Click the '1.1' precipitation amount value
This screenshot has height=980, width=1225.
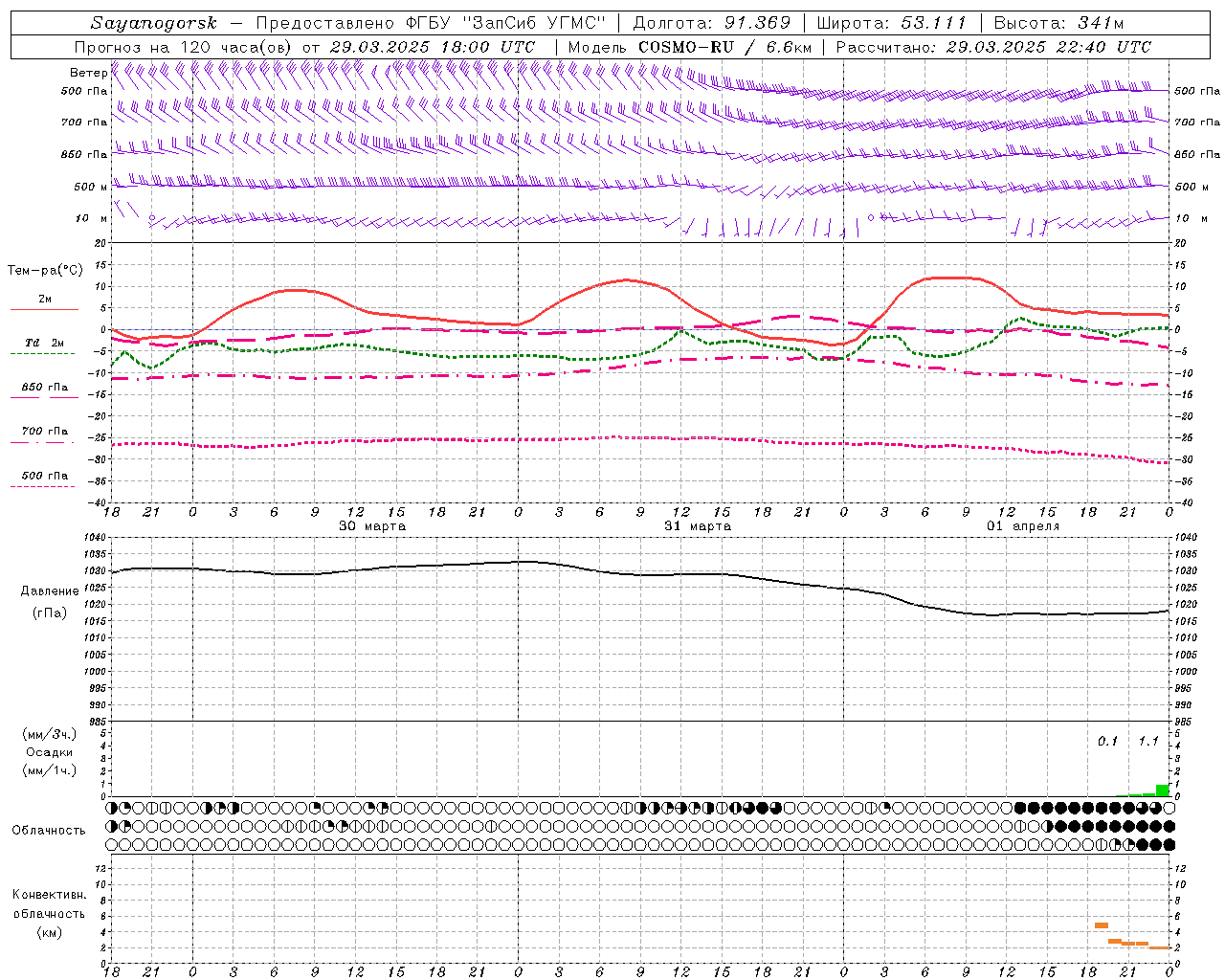coord(1148,742)
